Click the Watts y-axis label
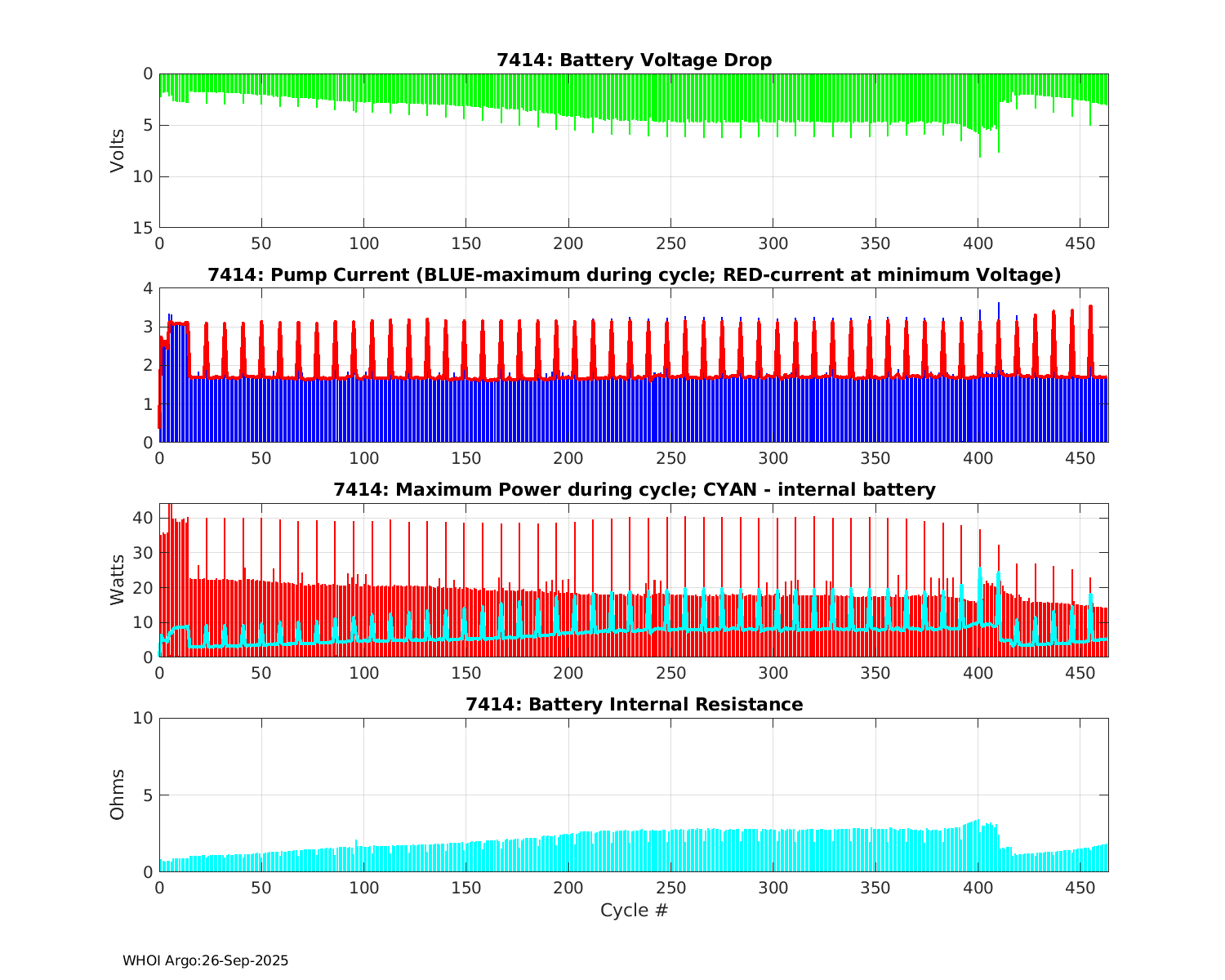Screen dimensions: 1225x980 click(118, 580)
